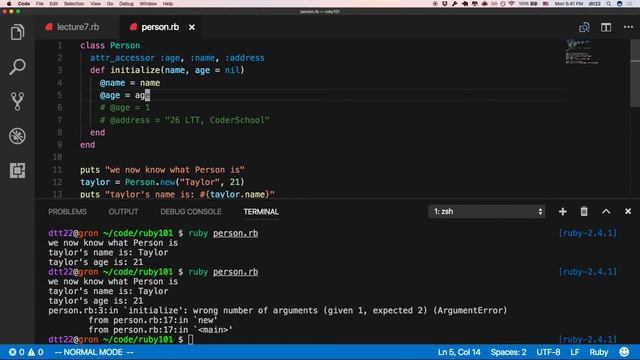Screen dimensions: 640x360
Task: Click the Person.new("Taylor", 21) line
Action: coord(162,182)
